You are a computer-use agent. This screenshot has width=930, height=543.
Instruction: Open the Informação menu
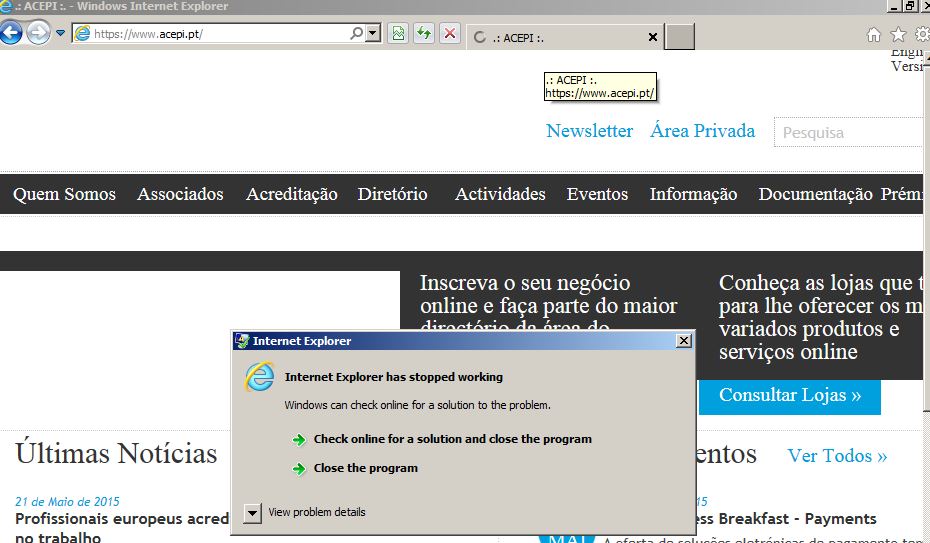(x=693, y=194)
